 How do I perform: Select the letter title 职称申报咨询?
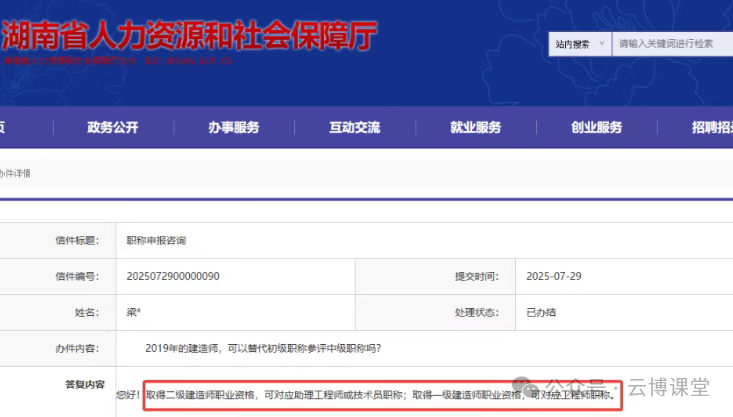(x=156, y=240)
